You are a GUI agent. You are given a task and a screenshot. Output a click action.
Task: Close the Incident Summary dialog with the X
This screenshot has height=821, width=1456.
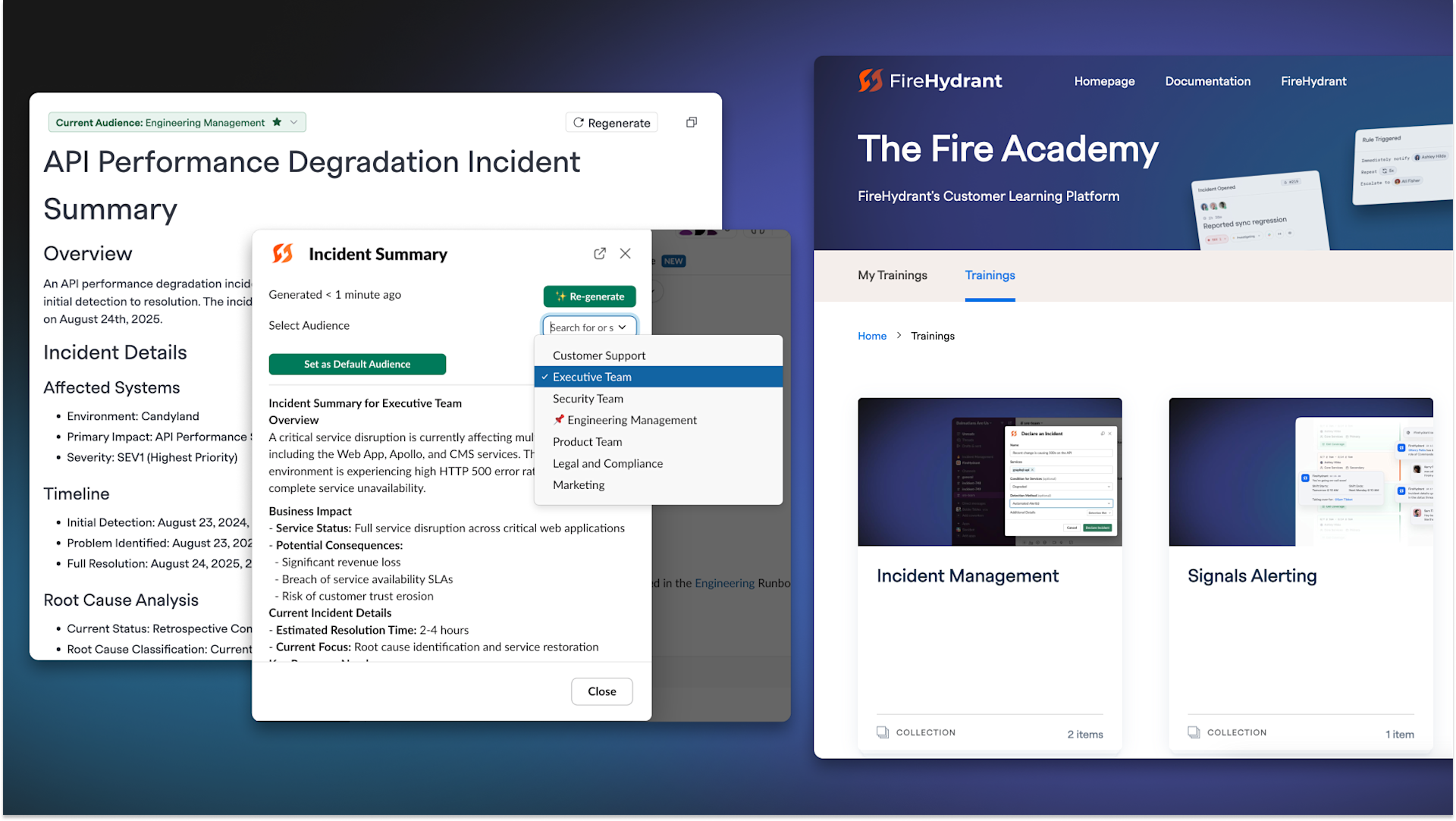(x=625, y=253)
